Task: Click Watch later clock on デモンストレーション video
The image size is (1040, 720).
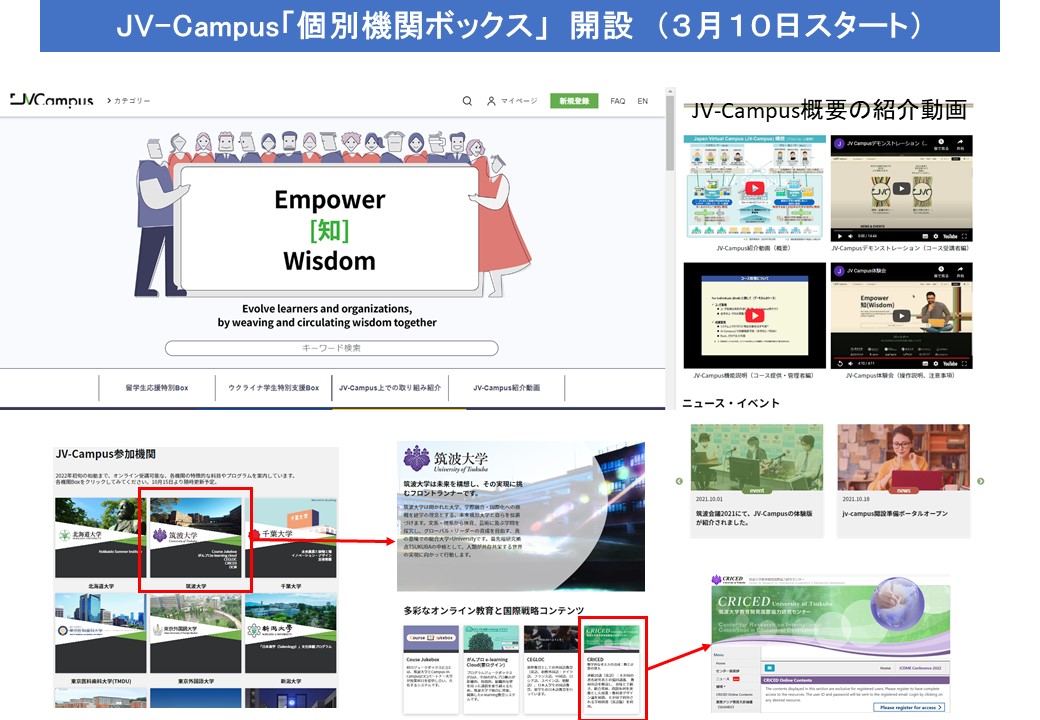Action: click(x=941, y=143)
